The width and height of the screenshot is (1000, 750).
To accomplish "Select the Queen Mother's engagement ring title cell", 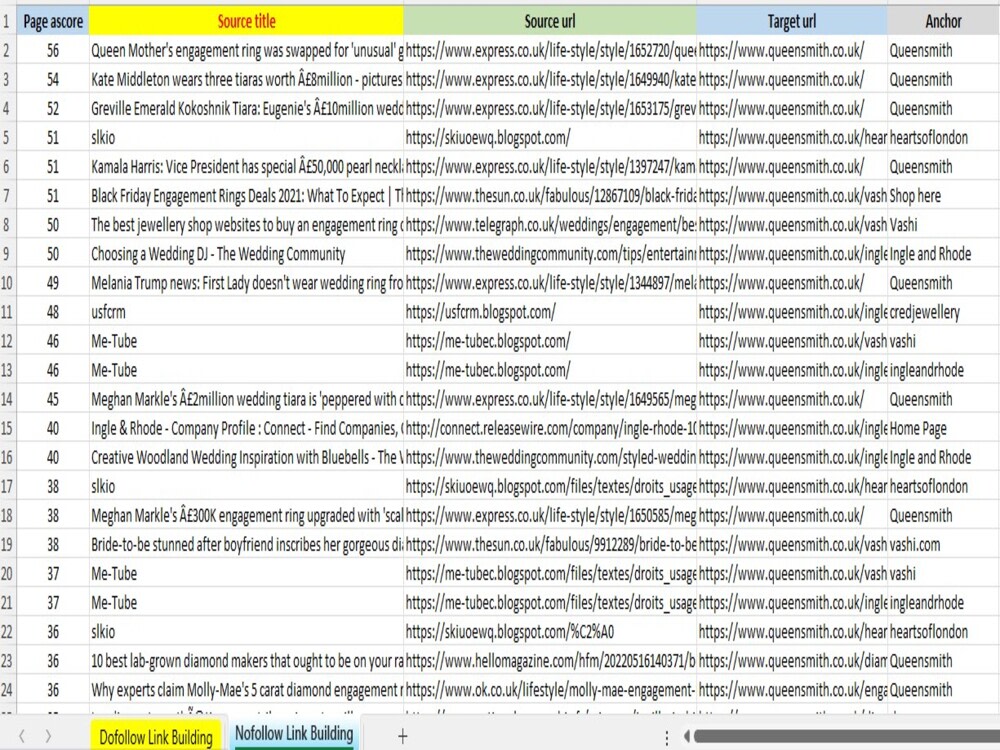I will point(246,50).
